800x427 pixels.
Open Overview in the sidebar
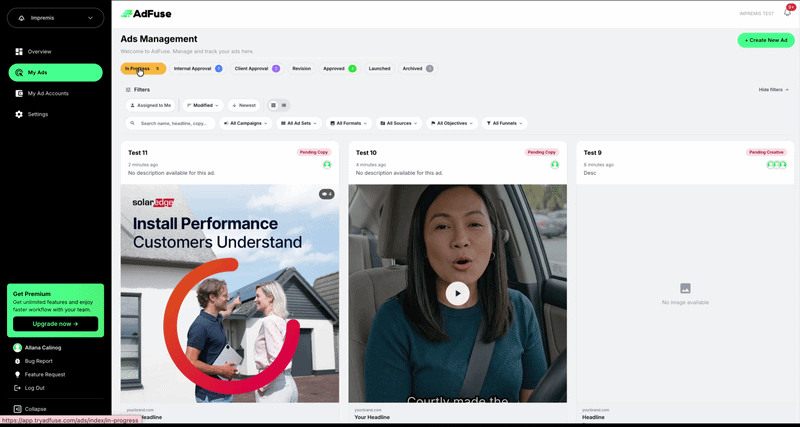coord(39,51)
